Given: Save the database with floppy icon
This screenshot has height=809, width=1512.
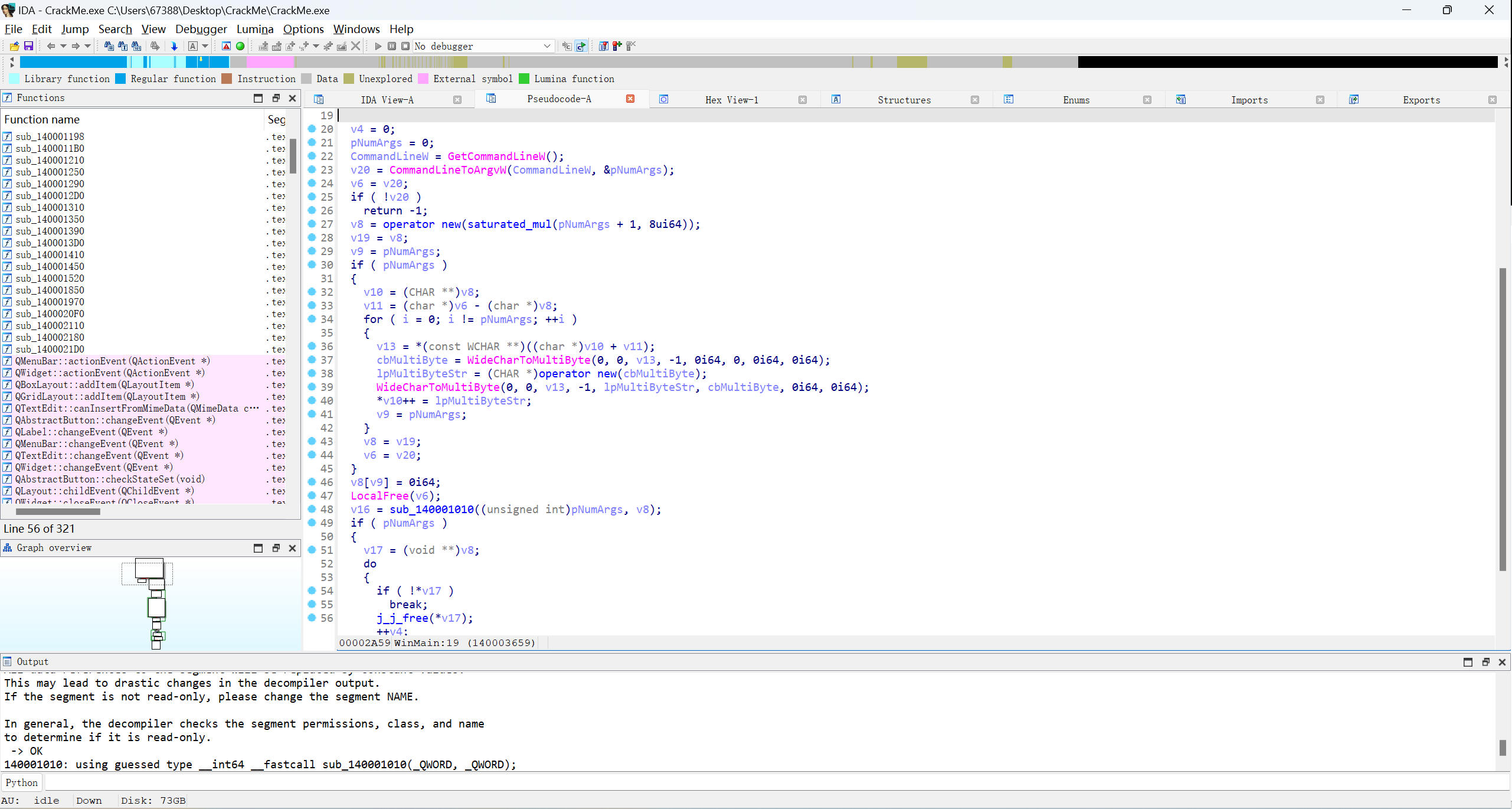Looking at the screenshot, I should pyautogui.click(x=28, y=46).
